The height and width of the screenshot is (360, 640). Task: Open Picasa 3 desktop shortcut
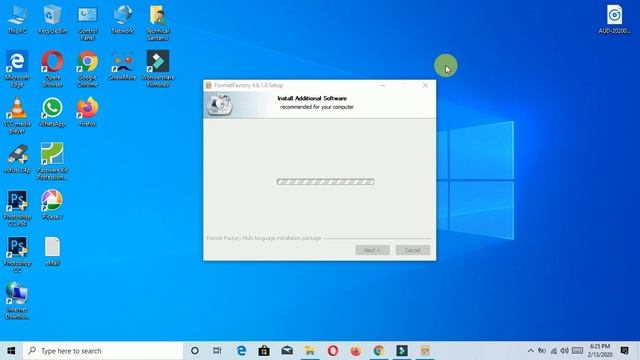pos(52,205)
